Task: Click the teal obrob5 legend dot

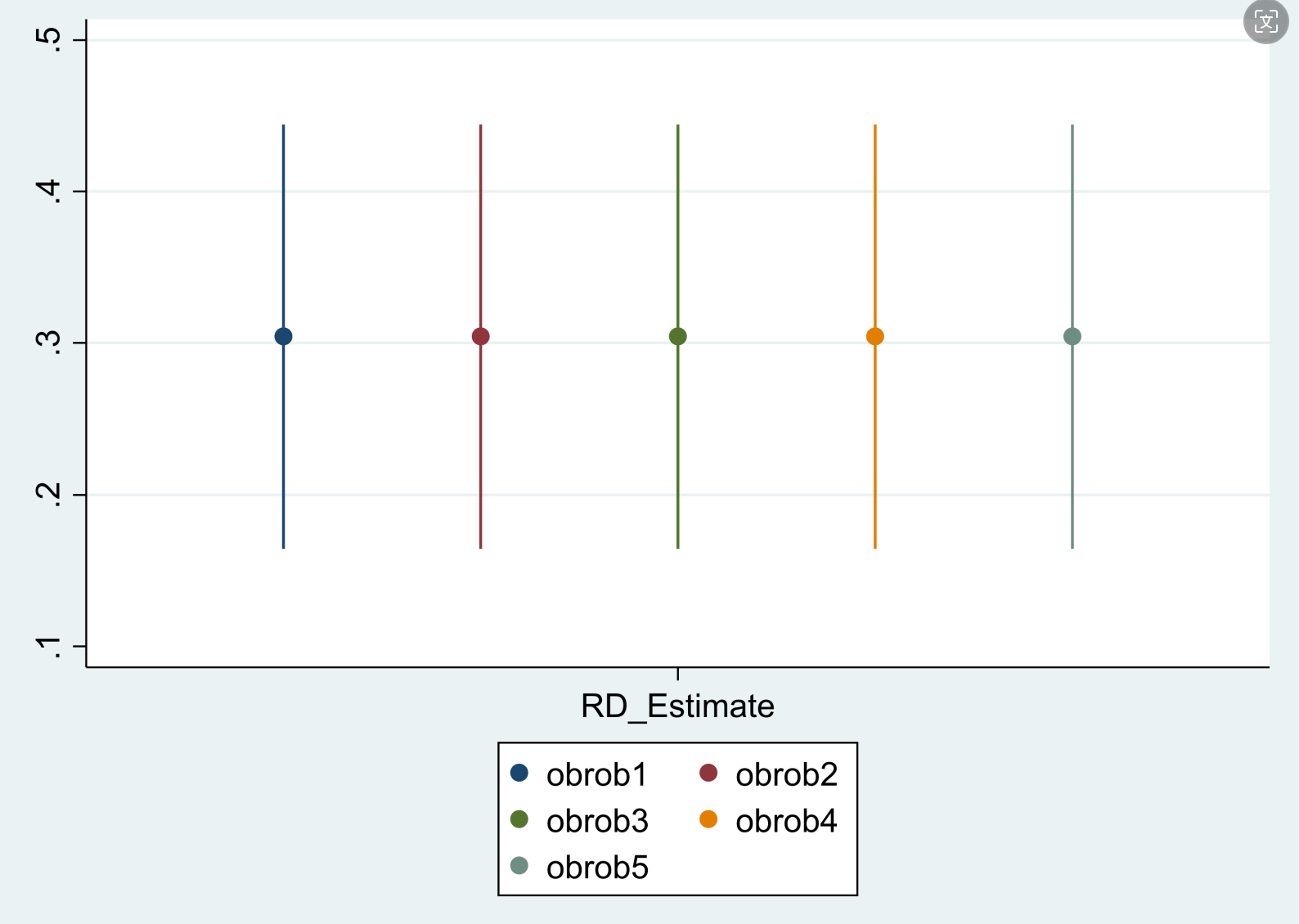Action: click(519, 865)
